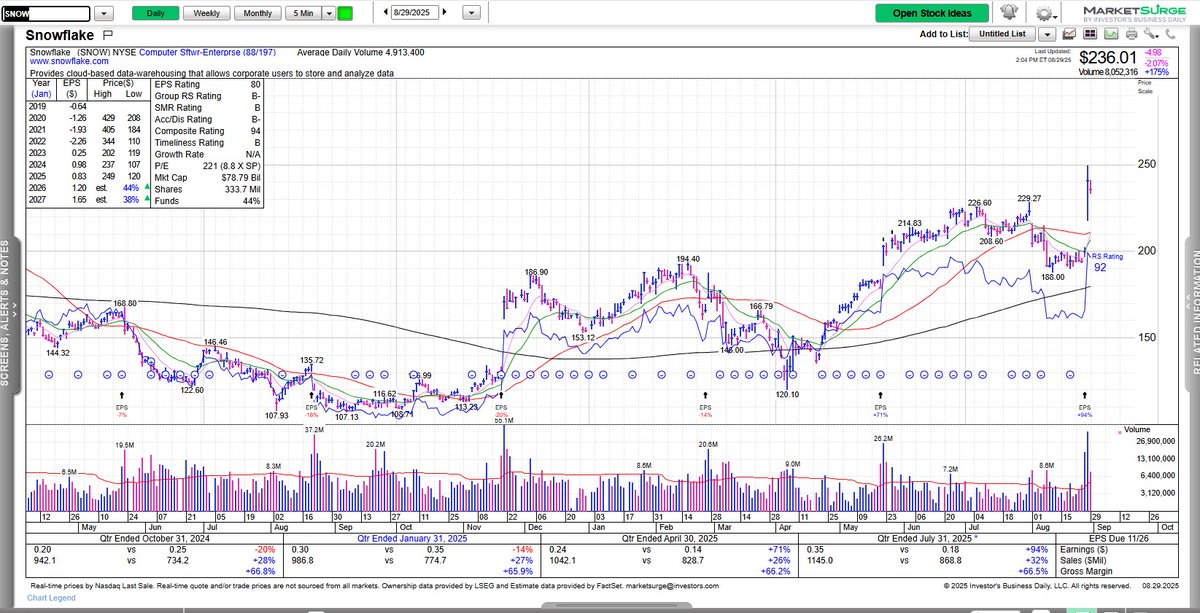The width and height of the screenshot is (1200, 613).
Task: Print the chart with the printer icon
Action: point(1130,35)
